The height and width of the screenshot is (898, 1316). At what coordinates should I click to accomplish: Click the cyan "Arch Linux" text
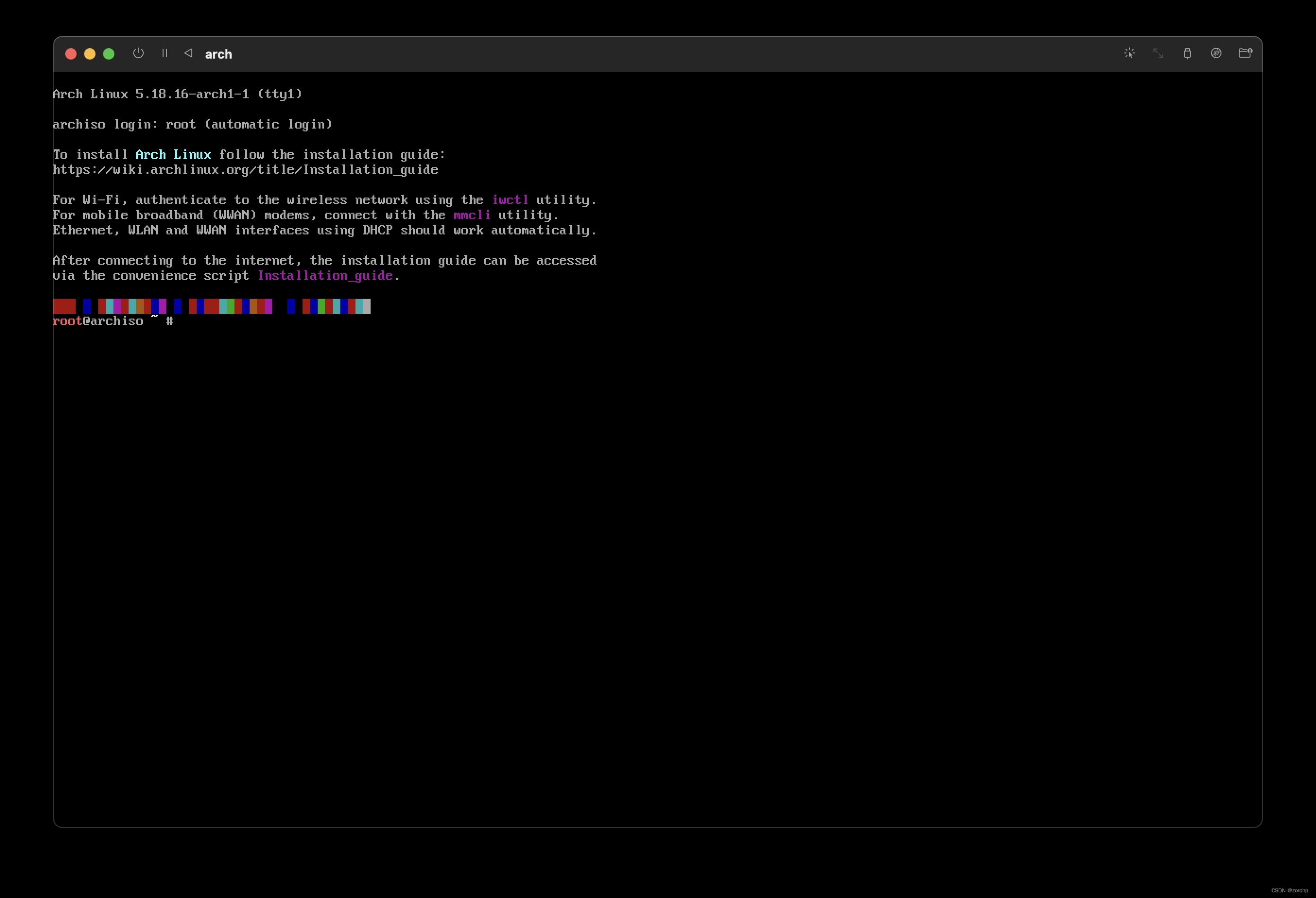click(x=173, y=155)
